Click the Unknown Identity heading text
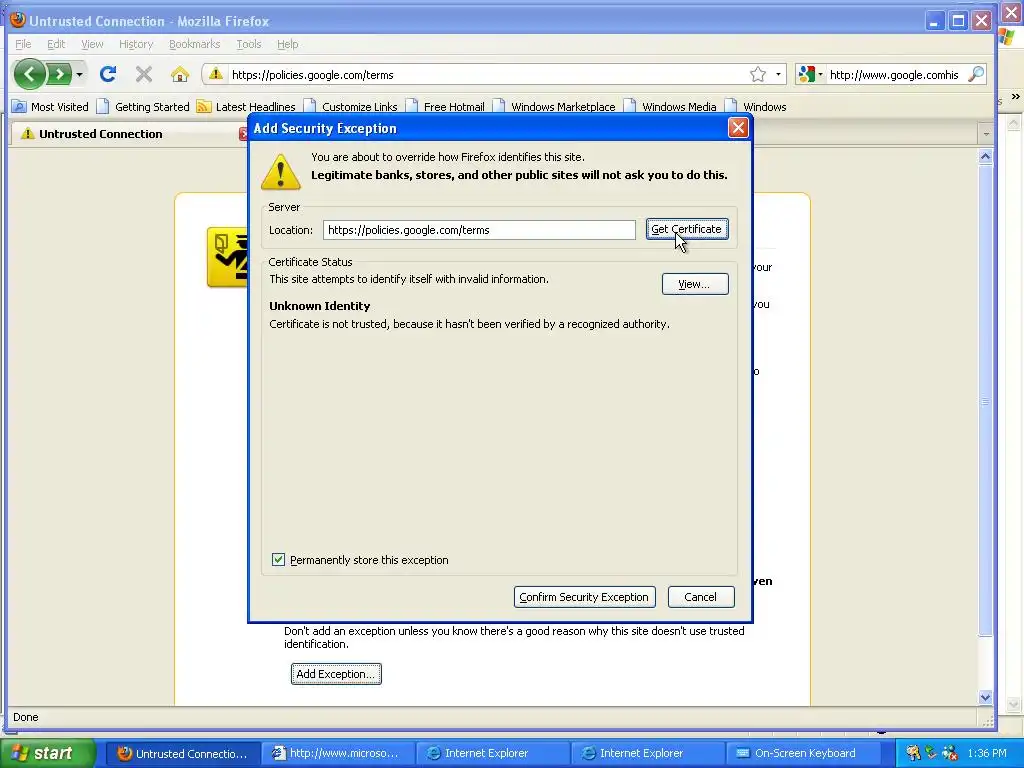The width and height of the screenshot is (1024, 768). point(319,306)
